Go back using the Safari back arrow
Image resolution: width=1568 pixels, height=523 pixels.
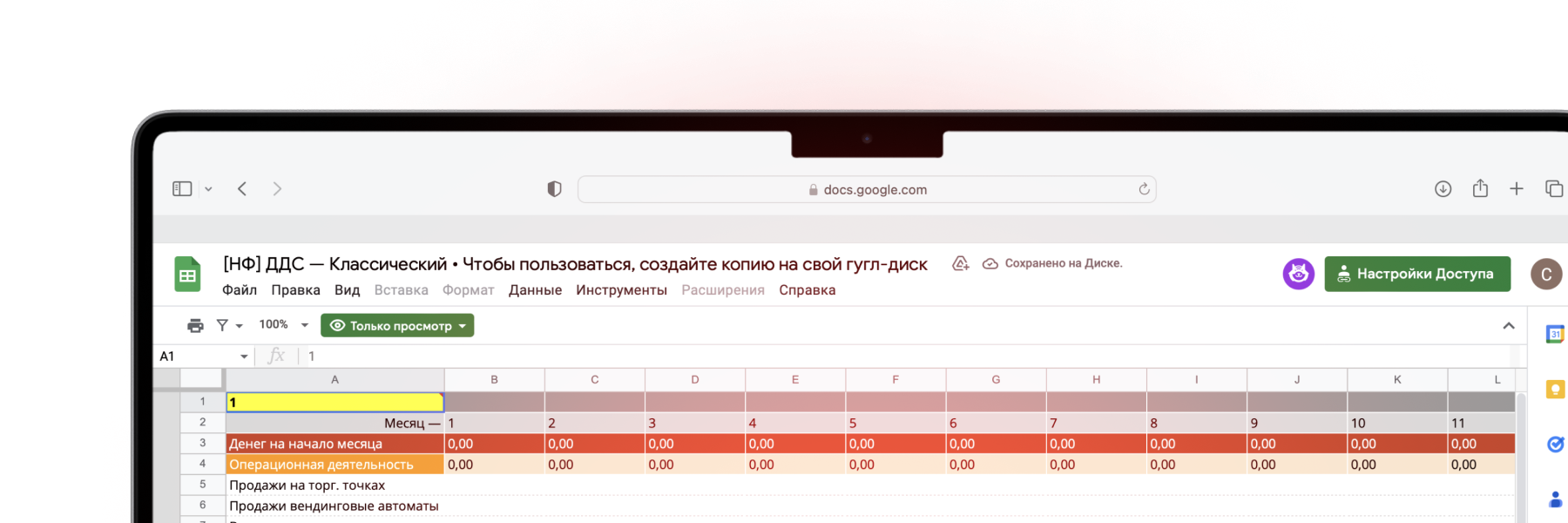[x=242, y=189]
